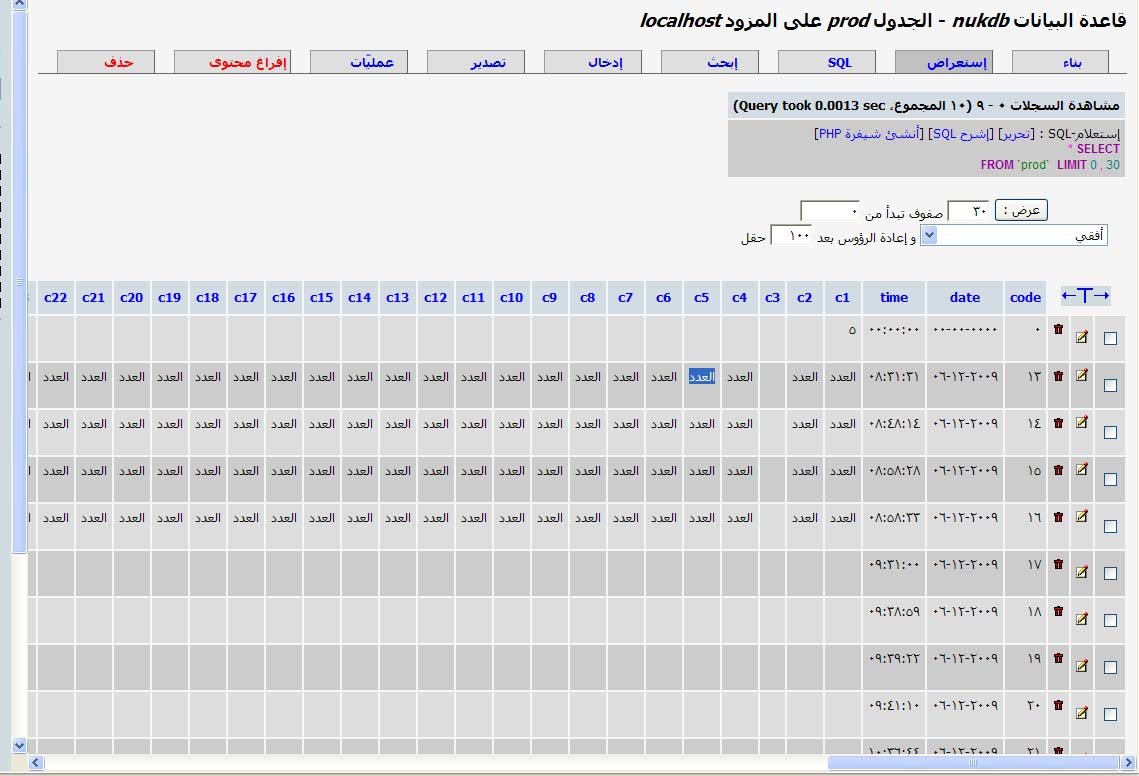Click the delete trash icon for row ٢٠
This screenshot has height=776, width=1139.
(x=1058, y=705)
